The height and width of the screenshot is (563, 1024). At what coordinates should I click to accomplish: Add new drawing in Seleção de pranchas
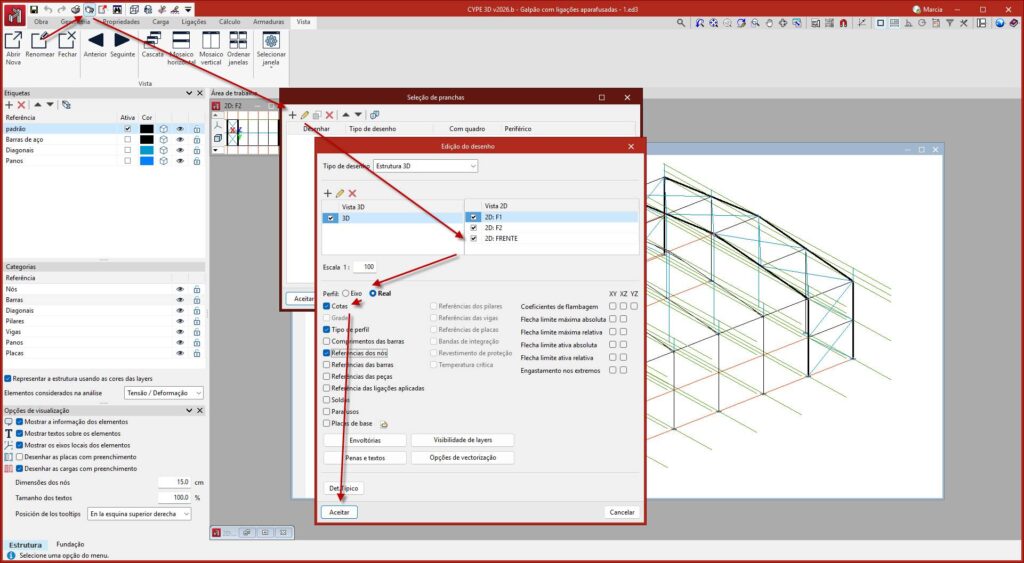coord(293,115)
